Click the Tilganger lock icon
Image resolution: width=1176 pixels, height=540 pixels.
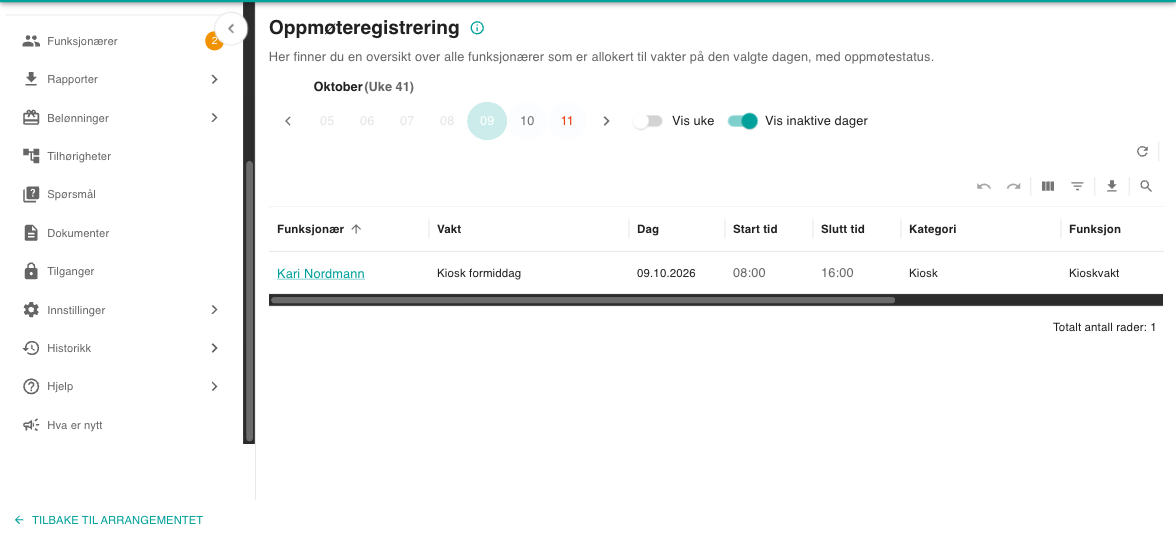31,272
